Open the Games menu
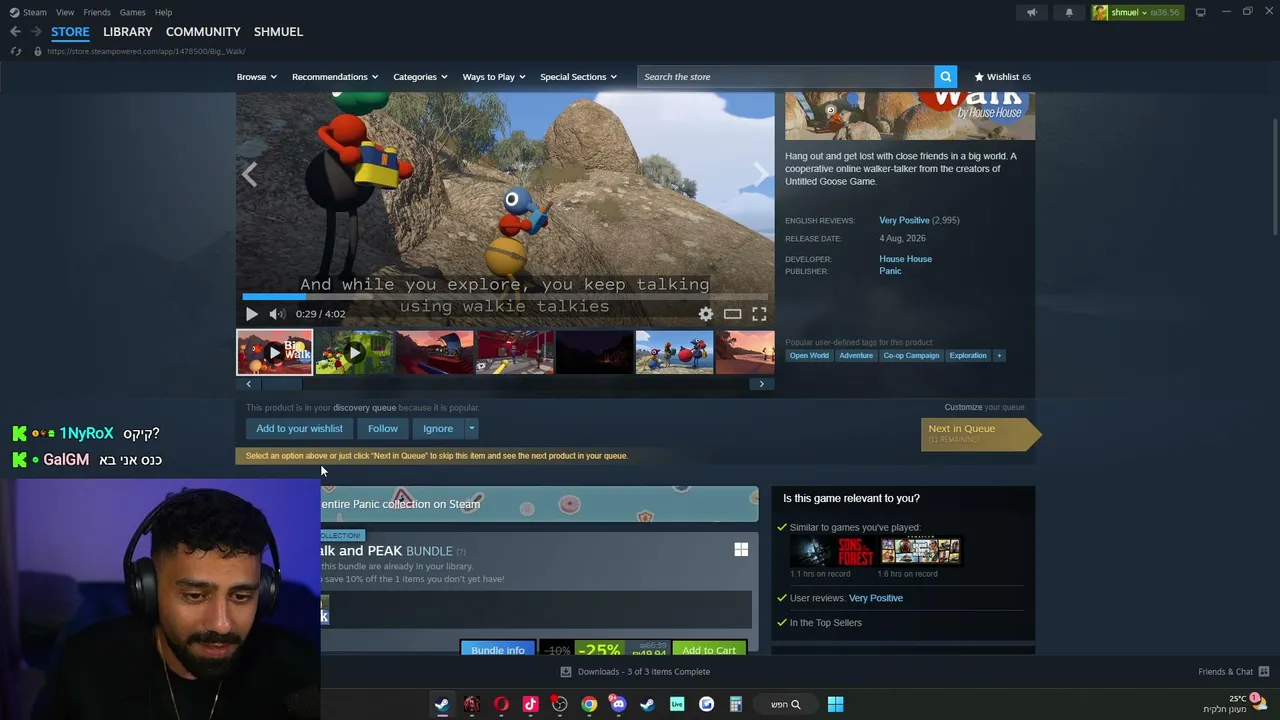Screen dimensions: 1280x720 click(x=132, y=12)
